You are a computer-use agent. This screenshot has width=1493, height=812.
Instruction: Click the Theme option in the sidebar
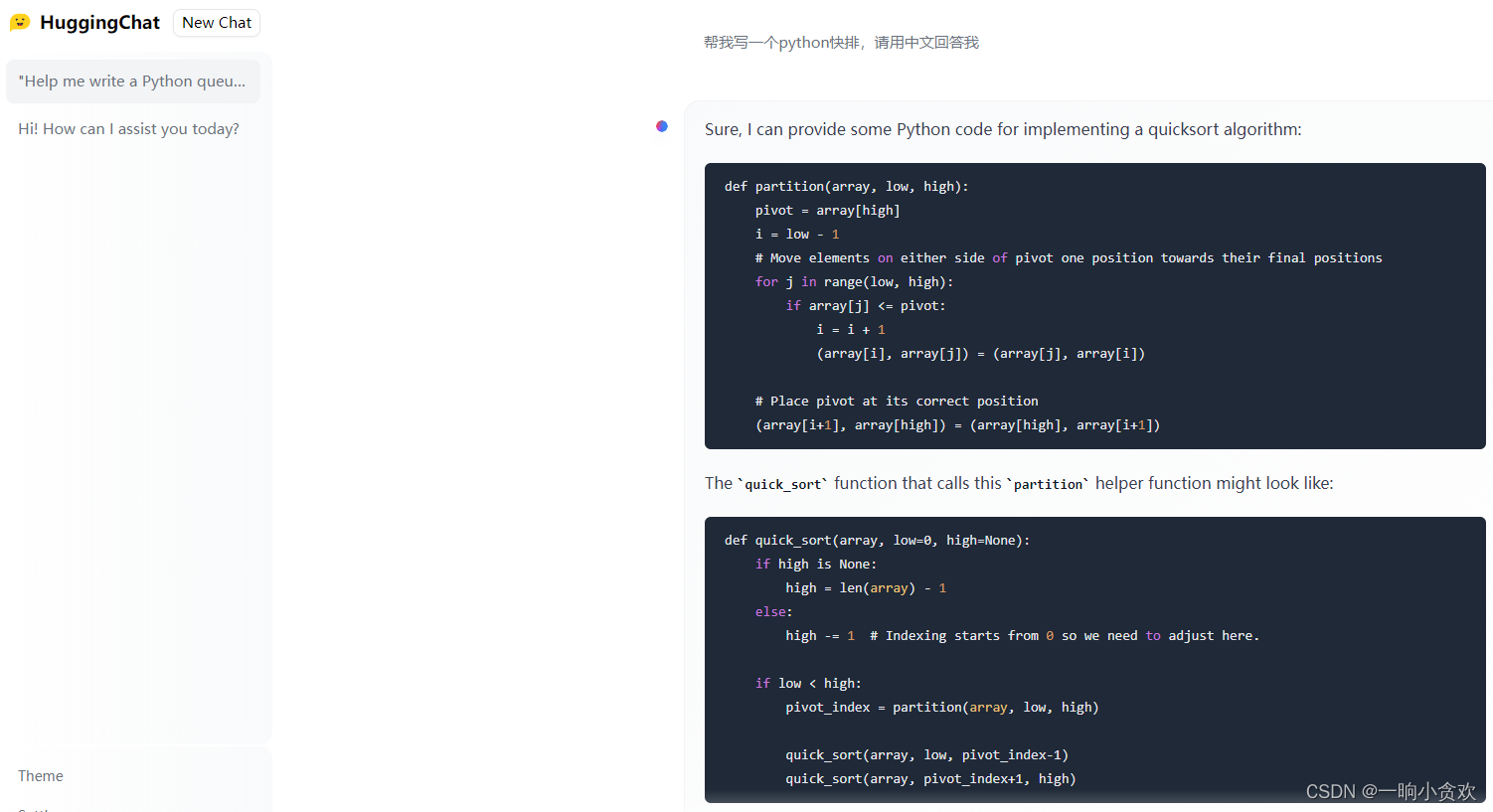41,776
